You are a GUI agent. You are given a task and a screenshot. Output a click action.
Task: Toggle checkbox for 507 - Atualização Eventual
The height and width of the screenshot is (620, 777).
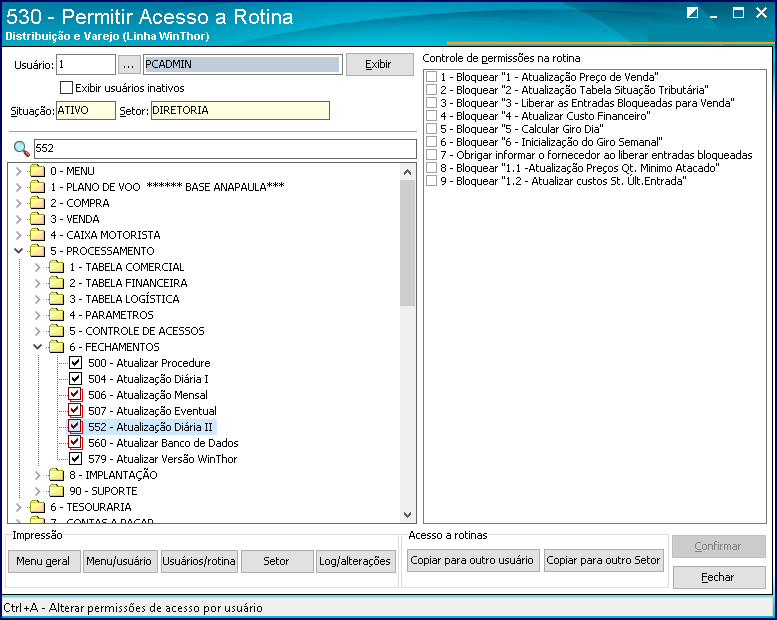tap(75, 411)
